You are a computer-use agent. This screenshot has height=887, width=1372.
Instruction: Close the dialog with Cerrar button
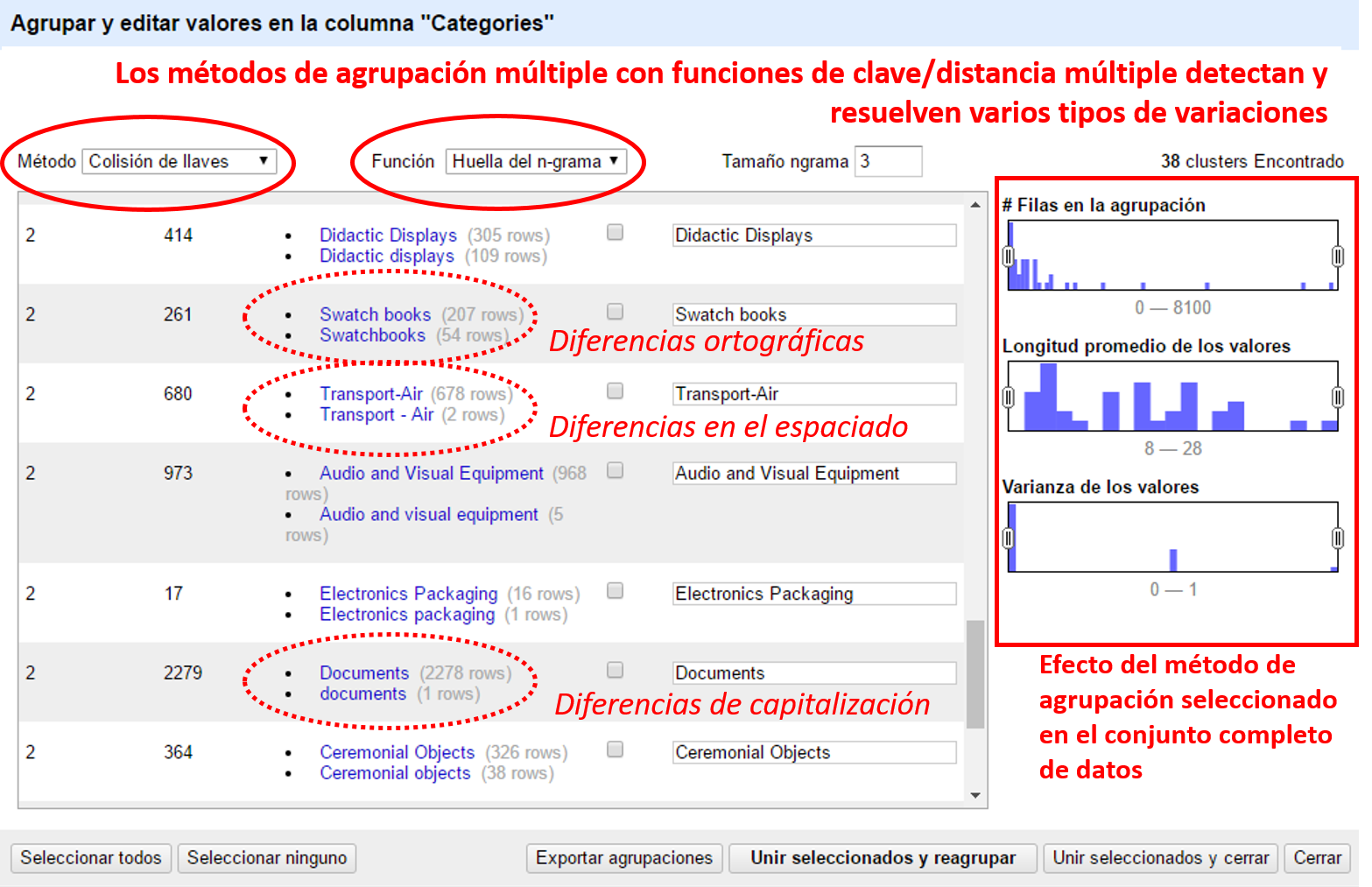point(1317,858)
